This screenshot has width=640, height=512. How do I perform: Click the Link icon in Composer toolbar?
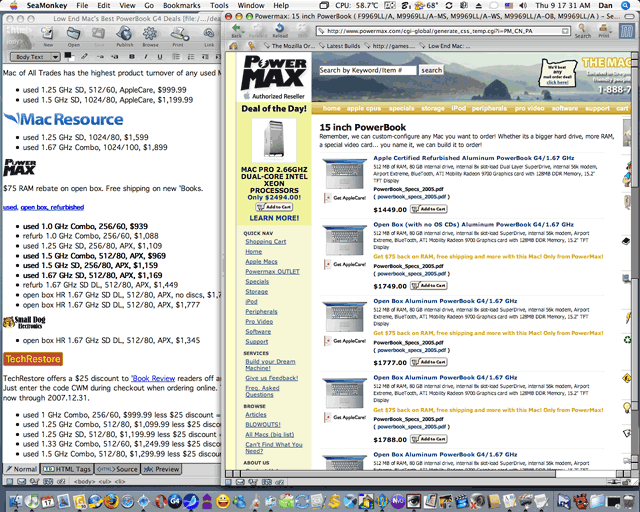point(209,35)
